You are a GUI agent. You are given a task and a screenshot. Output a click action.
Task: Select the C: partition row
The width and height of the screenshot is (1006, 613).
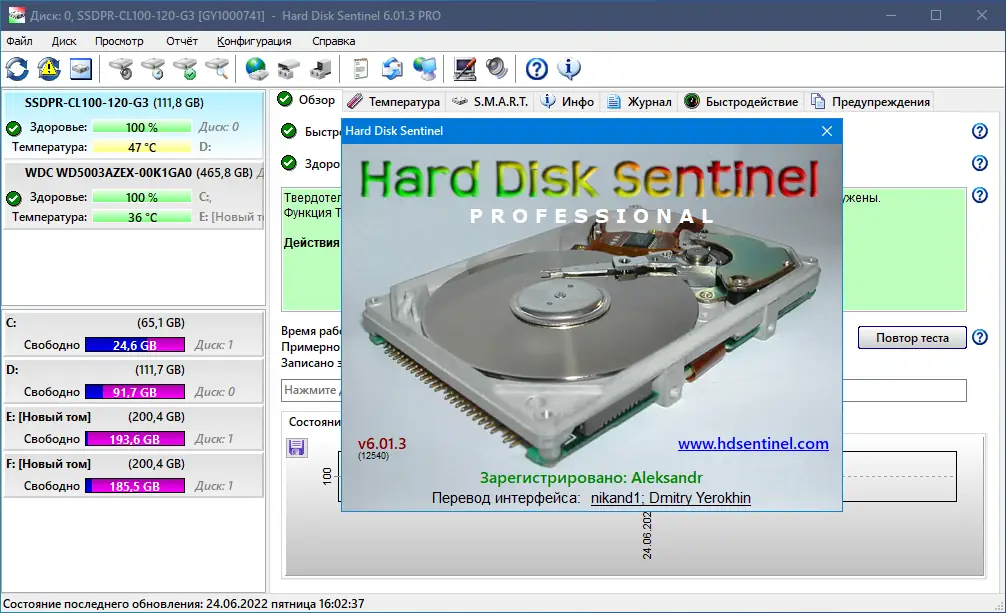click(133, 334)
